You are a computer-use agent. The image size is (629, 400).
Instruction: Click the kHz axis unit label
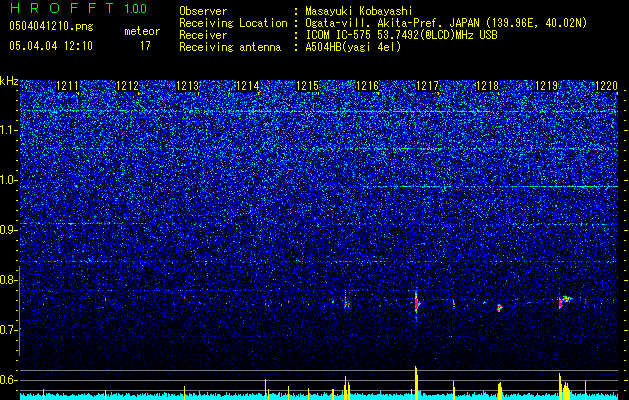(x=9, y=81)
